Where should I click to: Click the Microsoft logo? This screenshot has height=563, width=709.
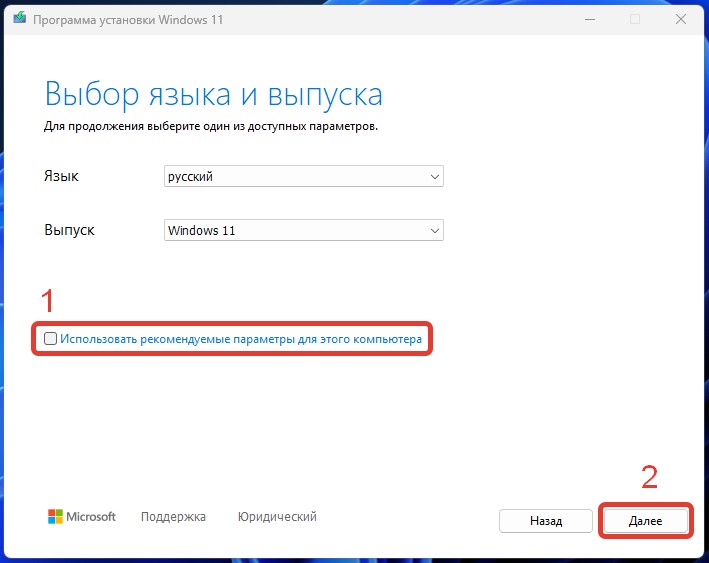tap(82, 516)
